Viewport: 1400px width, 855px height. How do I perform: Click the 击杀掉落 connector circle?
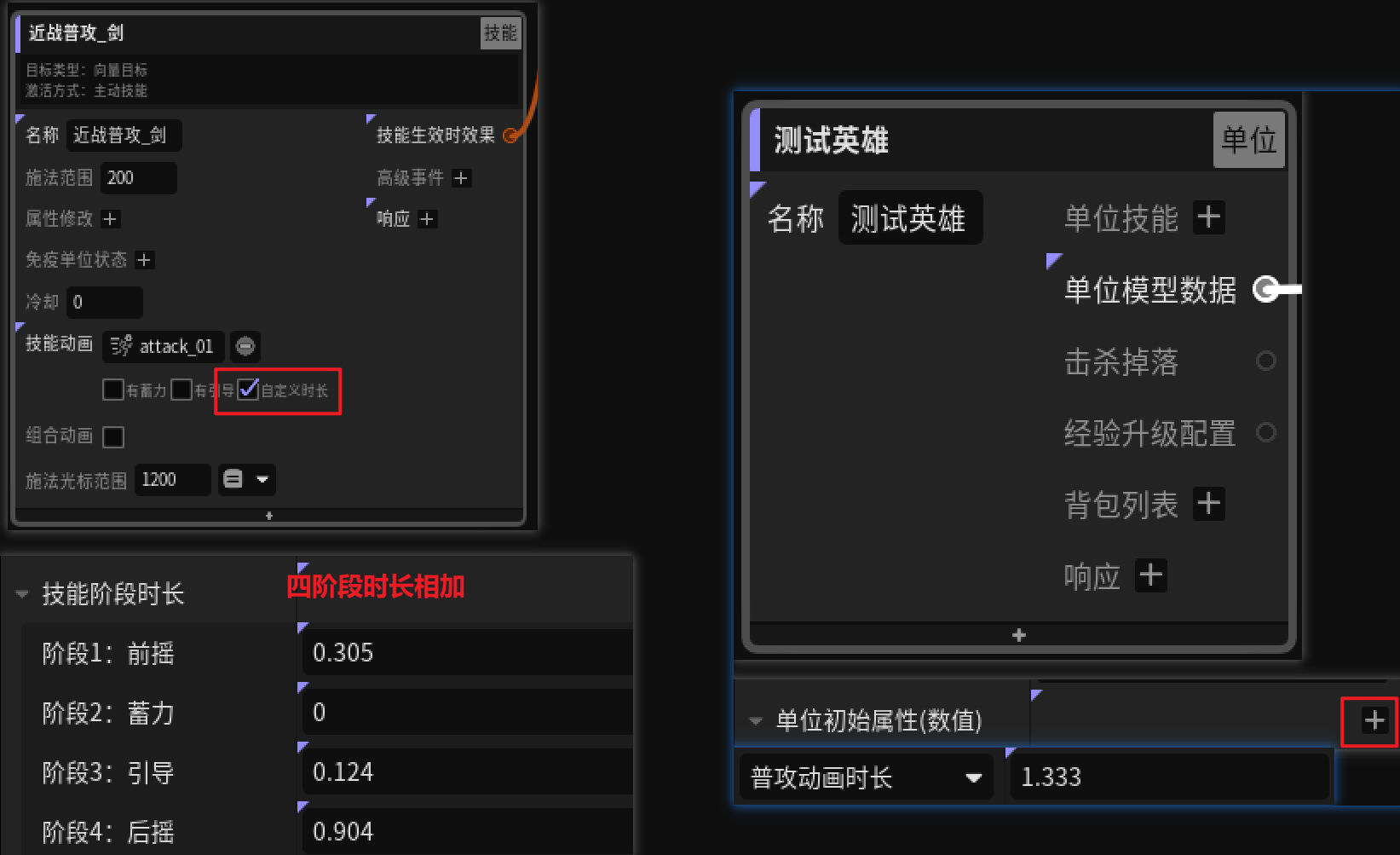click(x=1266, y=361)
